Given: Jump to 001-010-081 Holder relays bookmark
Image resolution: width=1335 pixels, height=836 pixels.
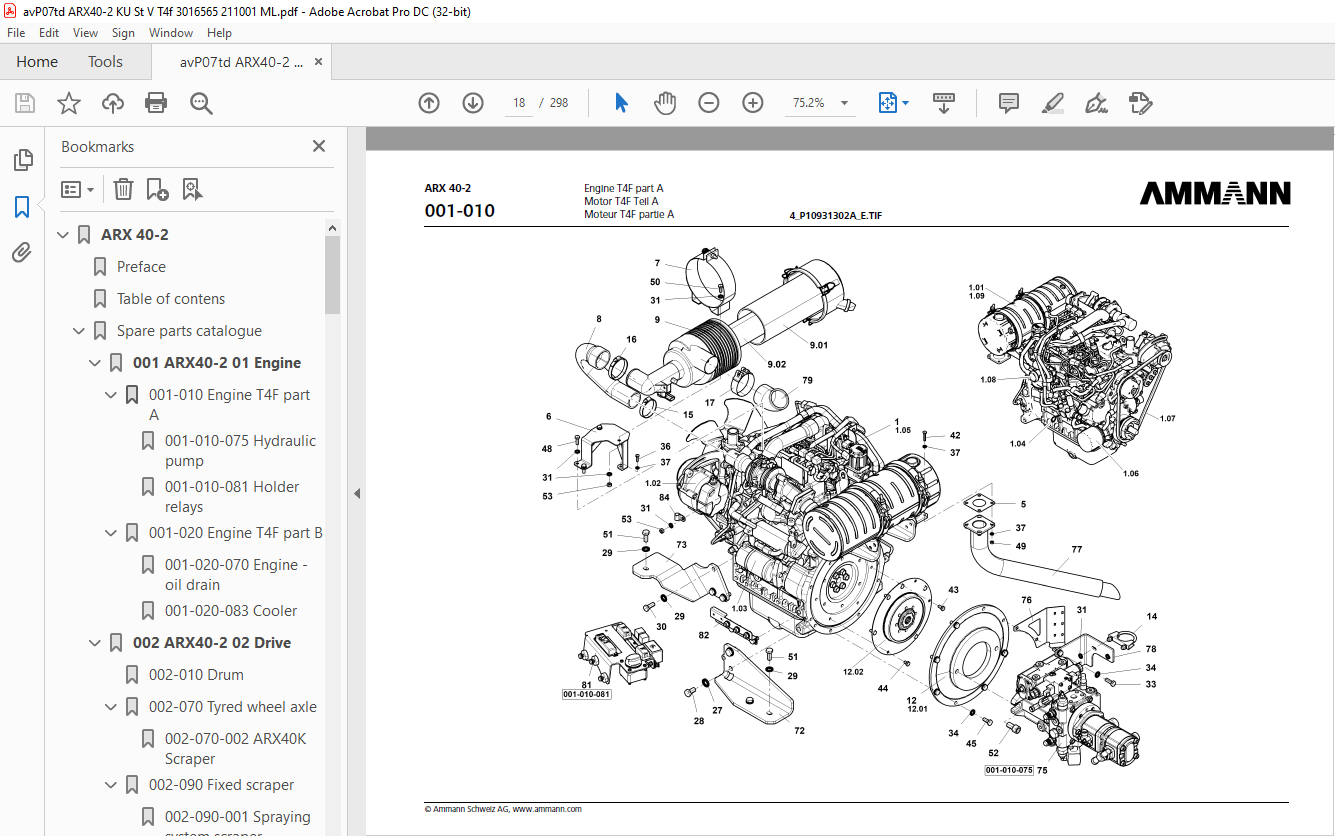Looking at the screenshot, I should tap(232, 497).
